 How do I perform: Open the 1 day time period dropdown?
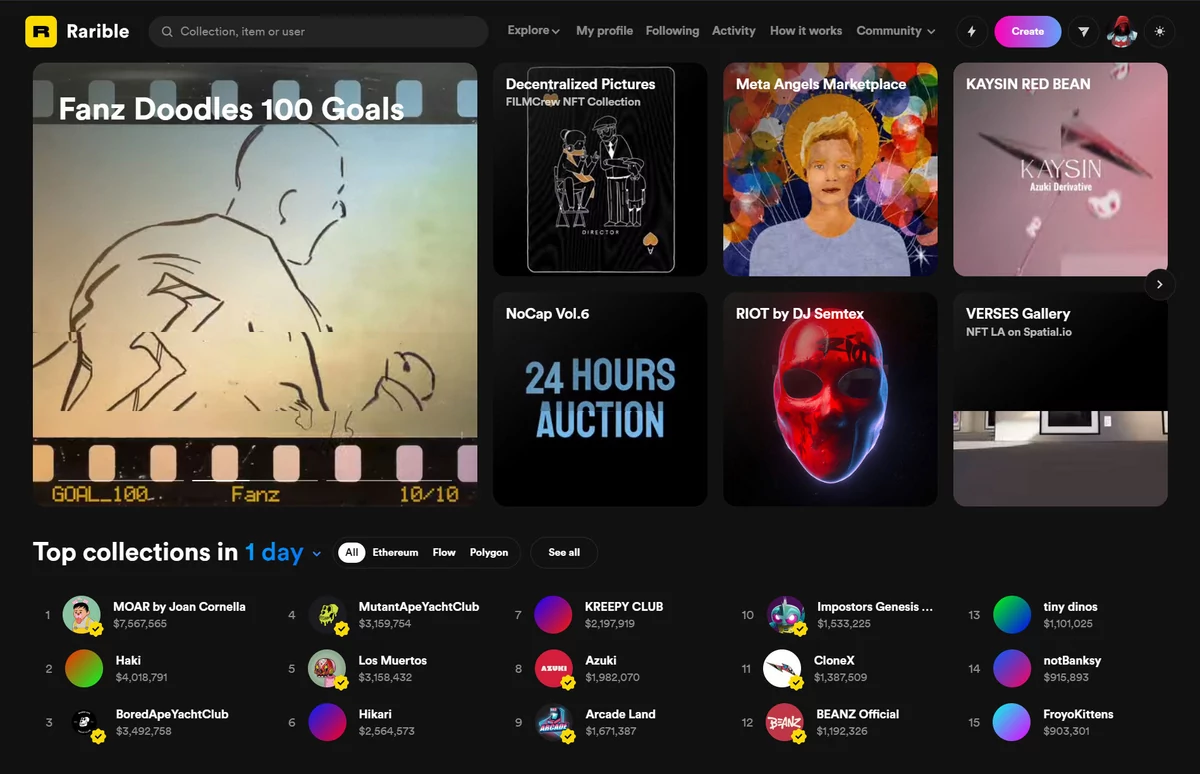point(283,552)
